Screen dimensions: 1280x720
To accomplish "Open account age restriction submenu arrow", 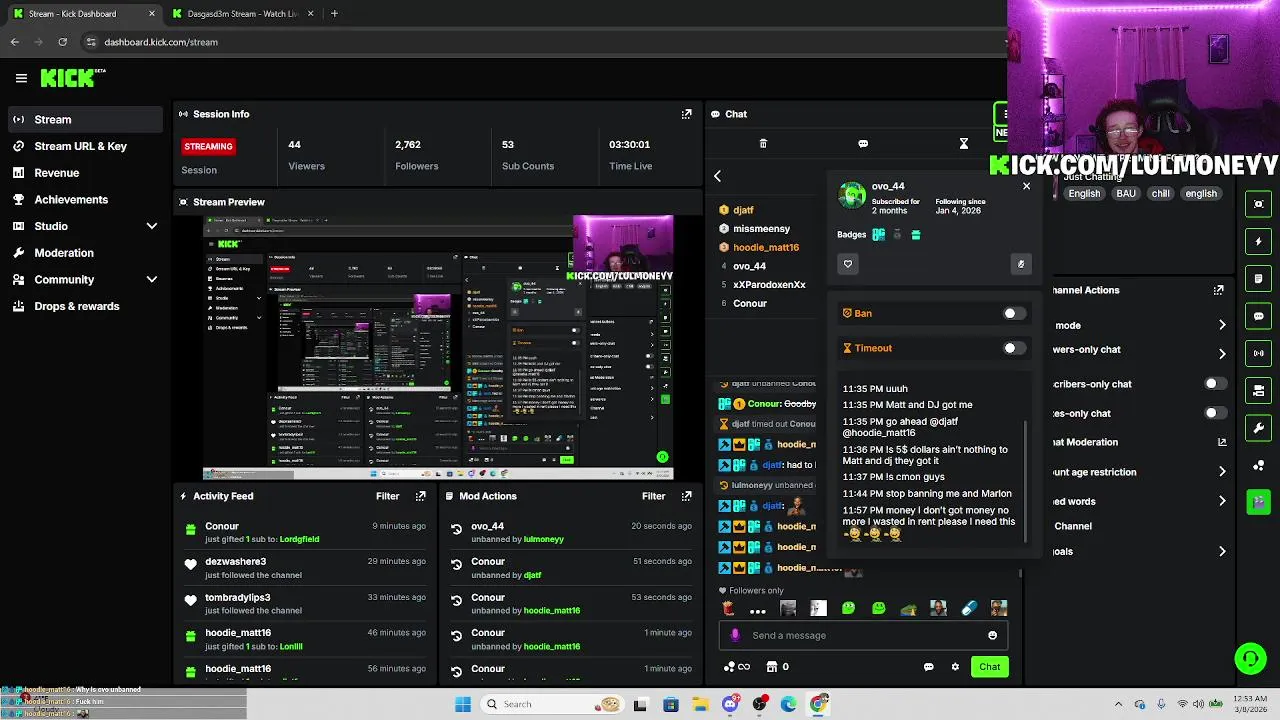I will [x=1222, y=472].
